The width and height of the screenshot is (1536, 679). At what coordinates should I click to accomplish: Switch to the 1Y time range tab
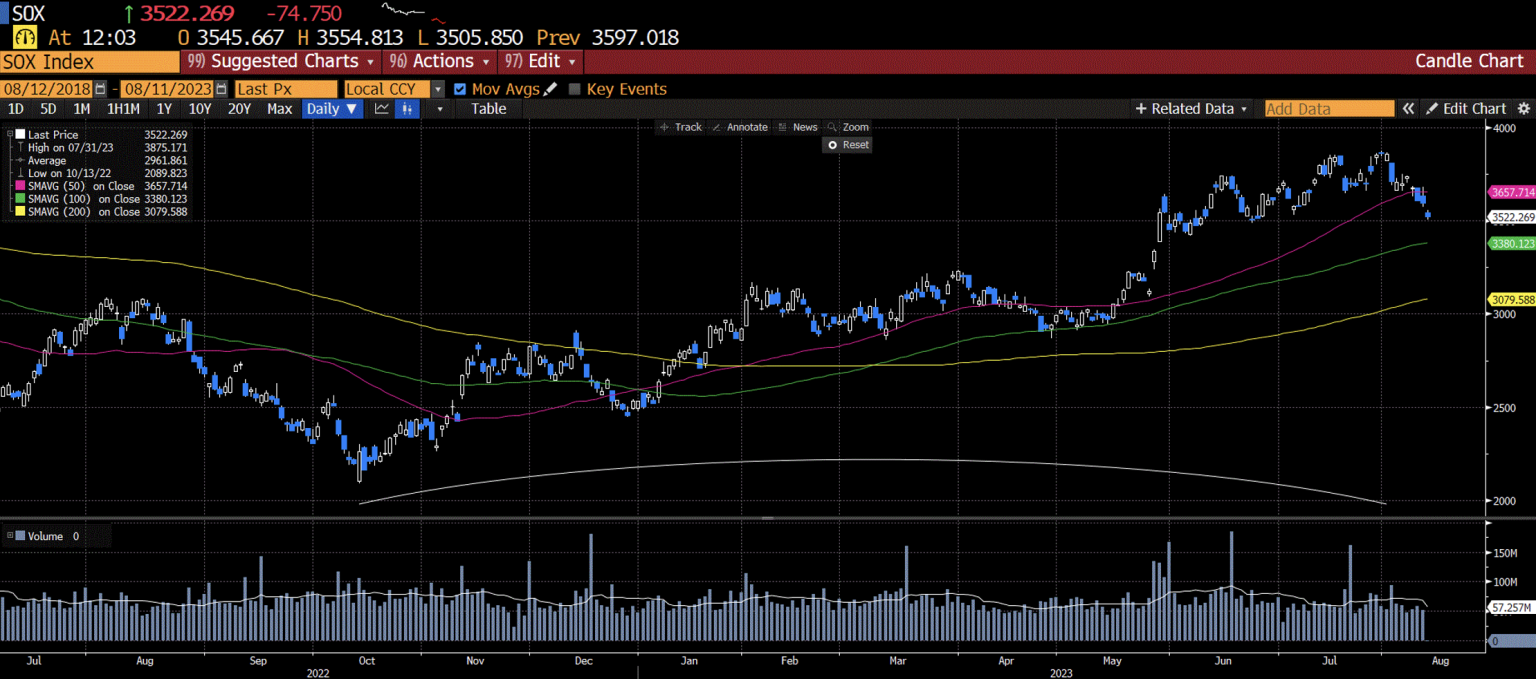click(x=164, y=108)
